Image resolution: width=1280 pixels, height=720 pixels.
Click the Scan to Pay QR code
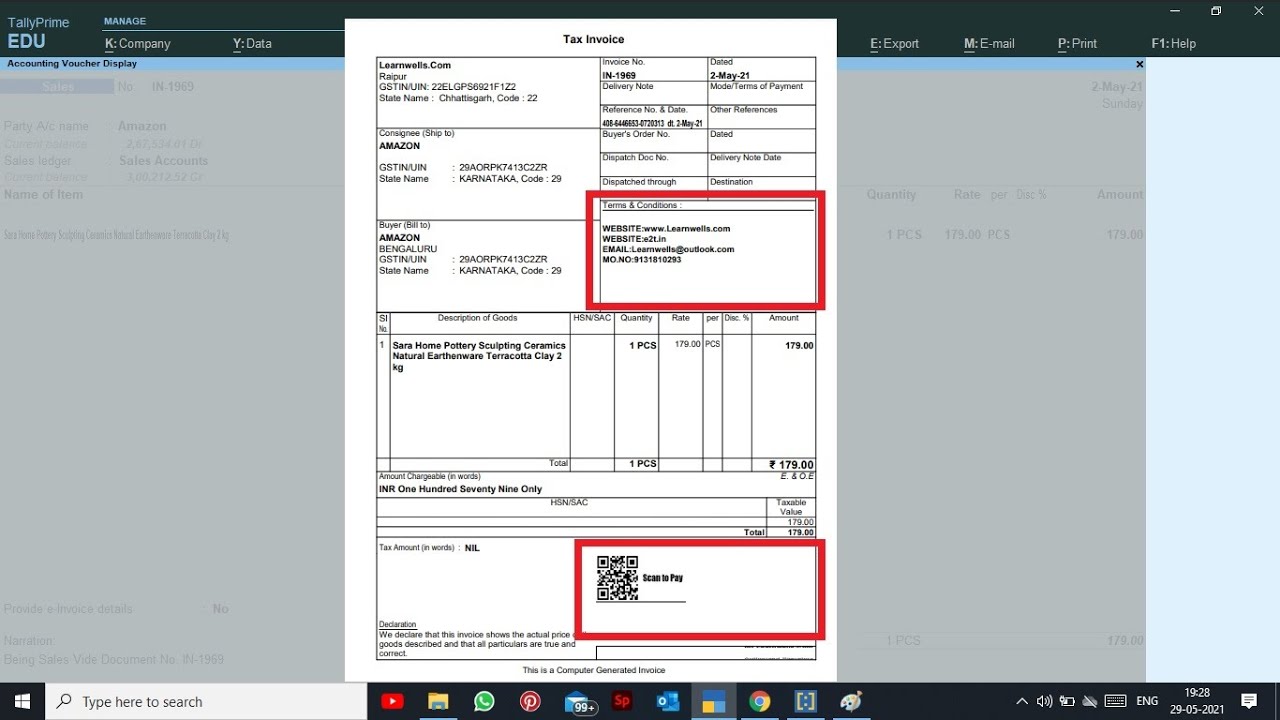617,578
